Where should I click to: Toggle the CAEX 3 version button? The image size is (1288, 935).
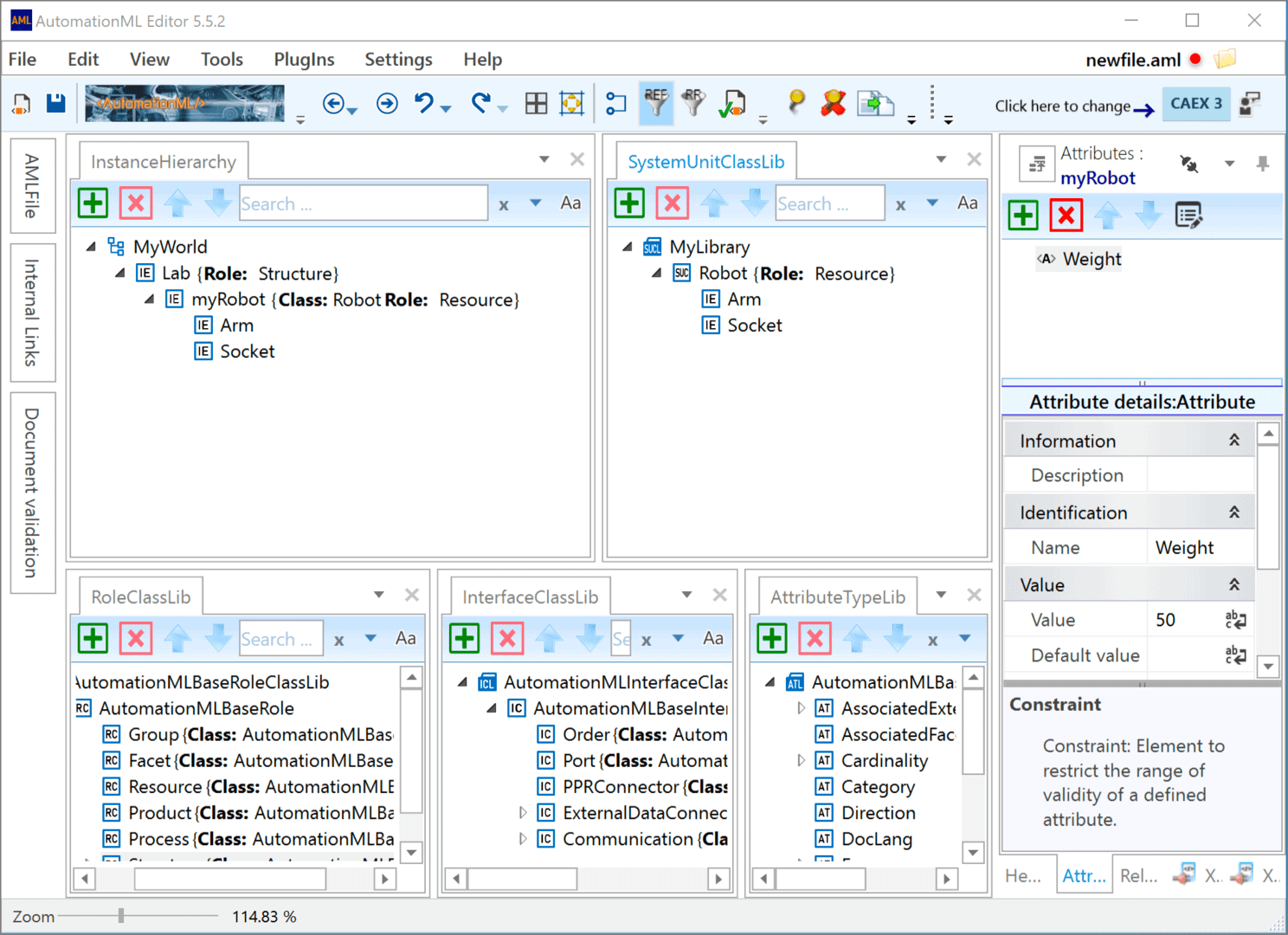point(1196,104)
